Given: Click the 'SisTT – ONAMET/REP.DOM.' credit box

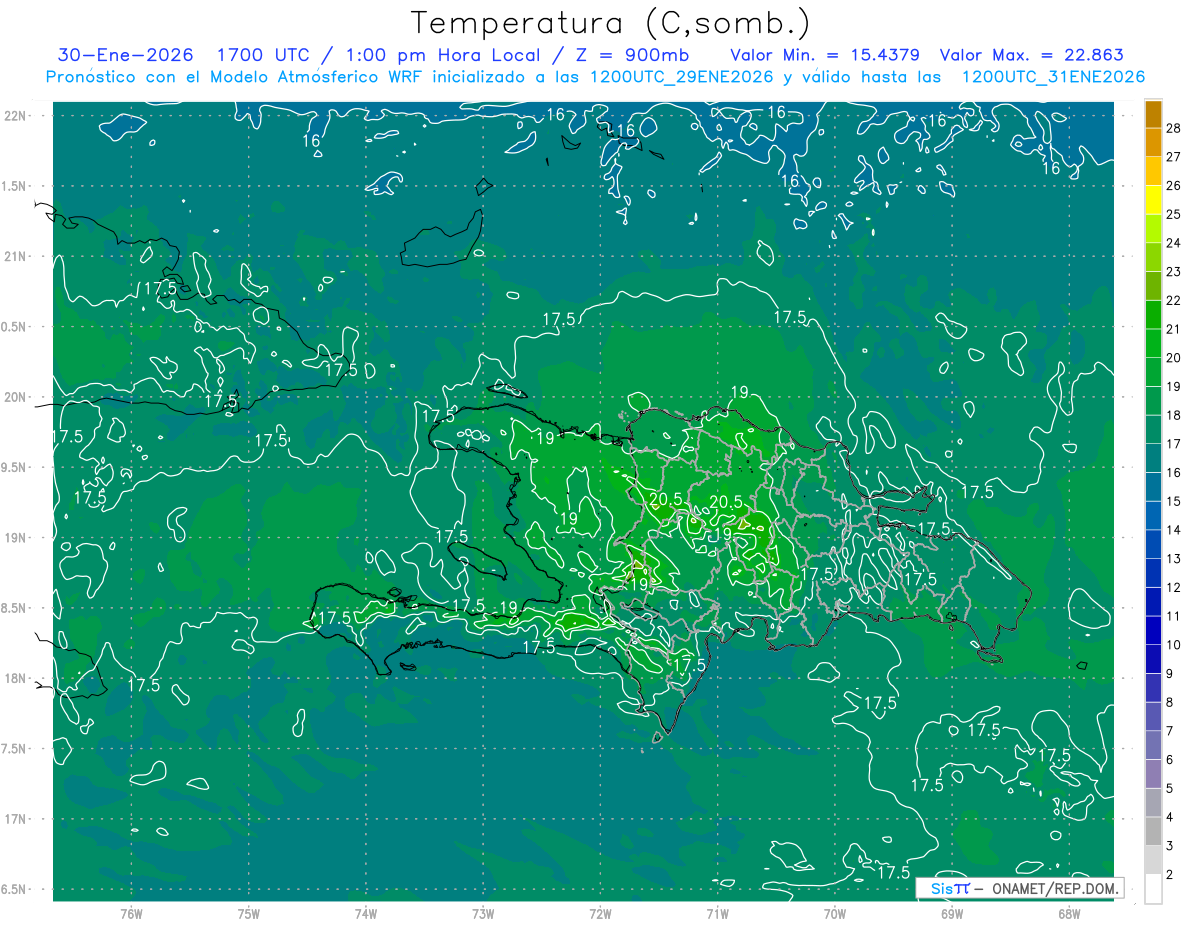Looking at the screenshot, I should click(1019, 888).
